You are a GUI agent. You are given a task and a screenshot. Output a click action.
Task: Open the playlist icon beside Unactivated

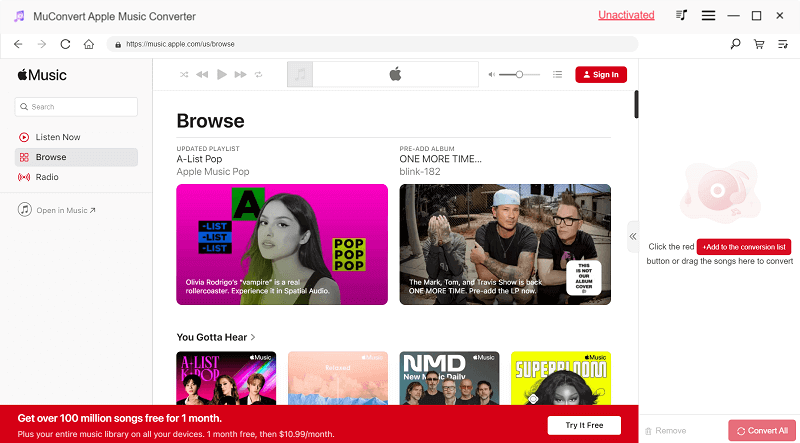coord(682,16)
